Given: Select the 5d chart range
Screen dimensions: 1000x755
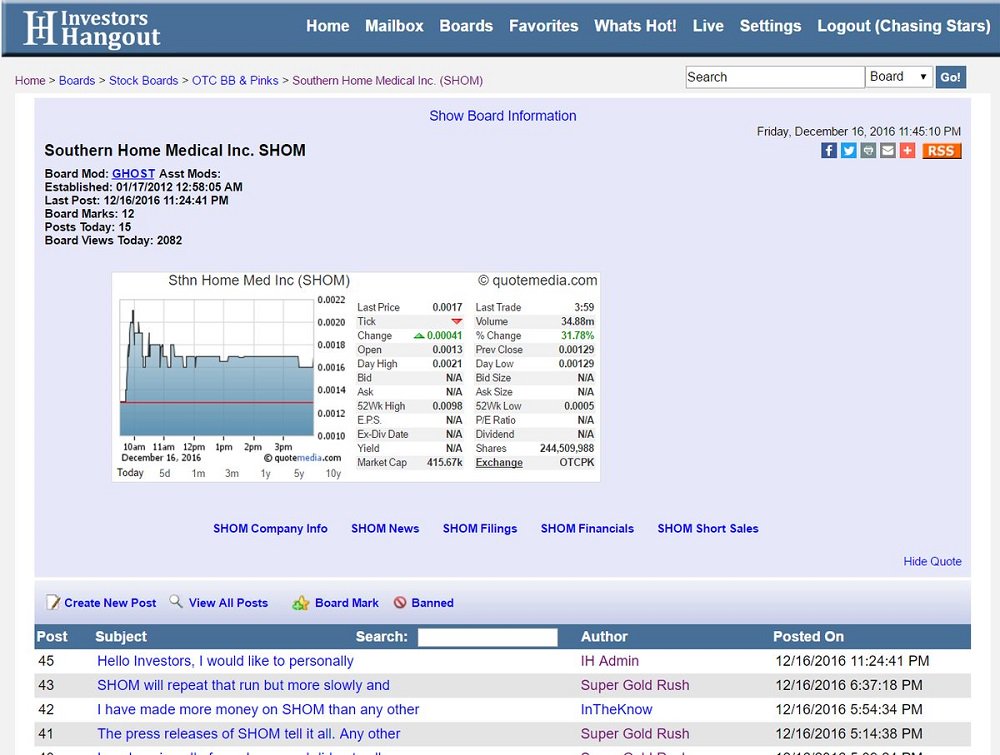Looking at the screenshot, I should coord(165,473).
